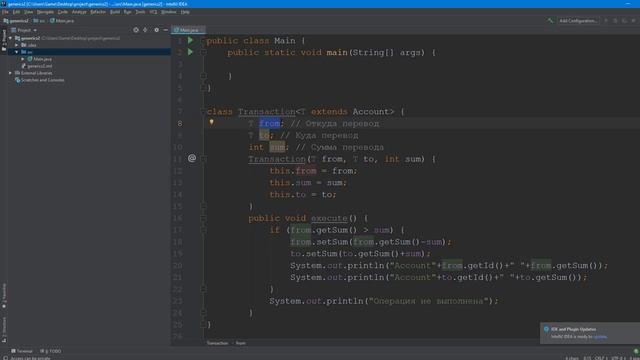640x360 pixels.
Task: Click src in the navigation breadcrumb
Action: pyautogui.click(x=39, y=20)
